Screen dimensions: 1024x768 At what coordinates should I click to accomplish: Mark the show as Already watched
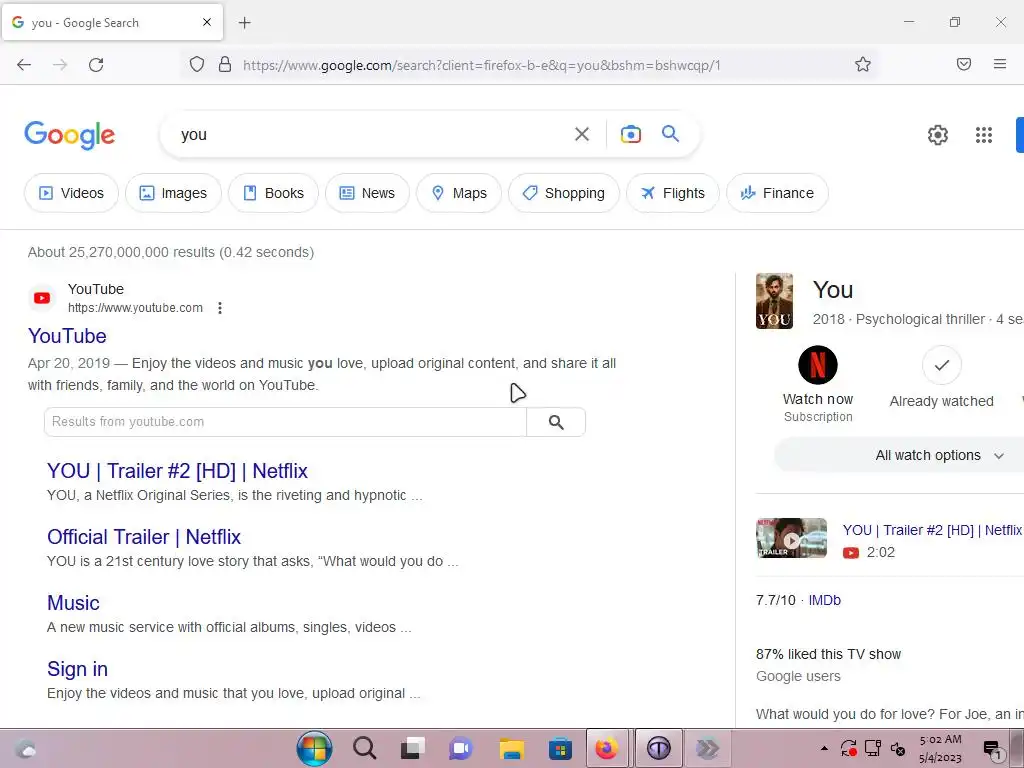tap(942, 365)
